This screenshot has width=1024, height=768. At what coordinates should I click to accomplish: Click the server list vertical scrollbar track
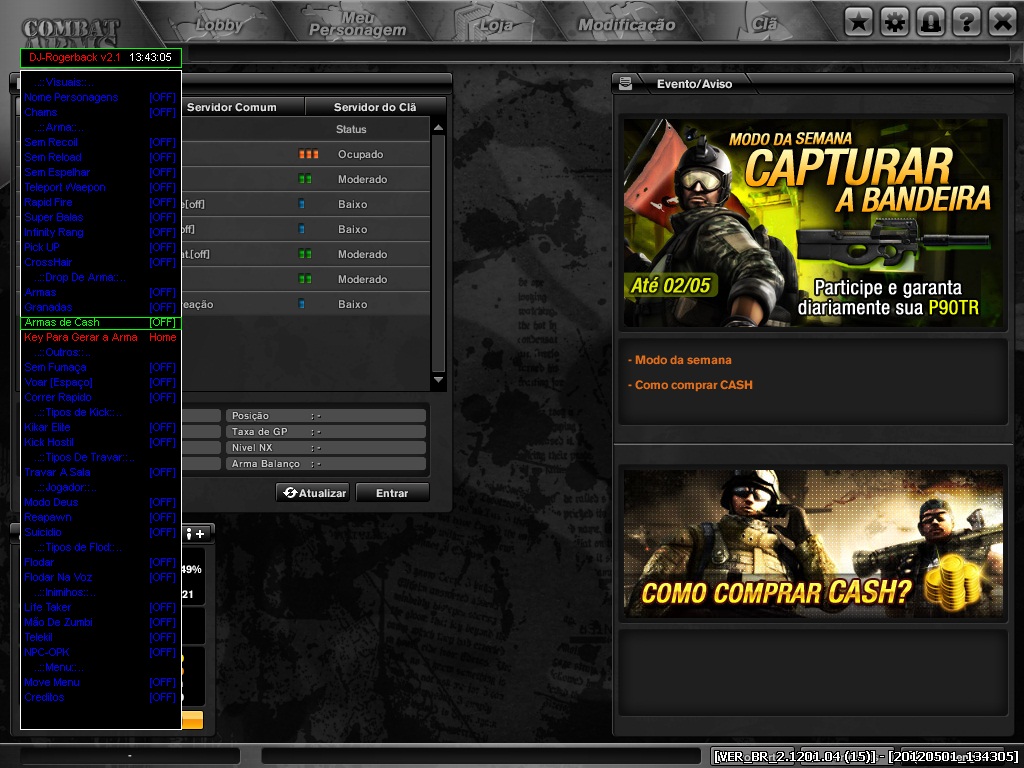[438, 254]
